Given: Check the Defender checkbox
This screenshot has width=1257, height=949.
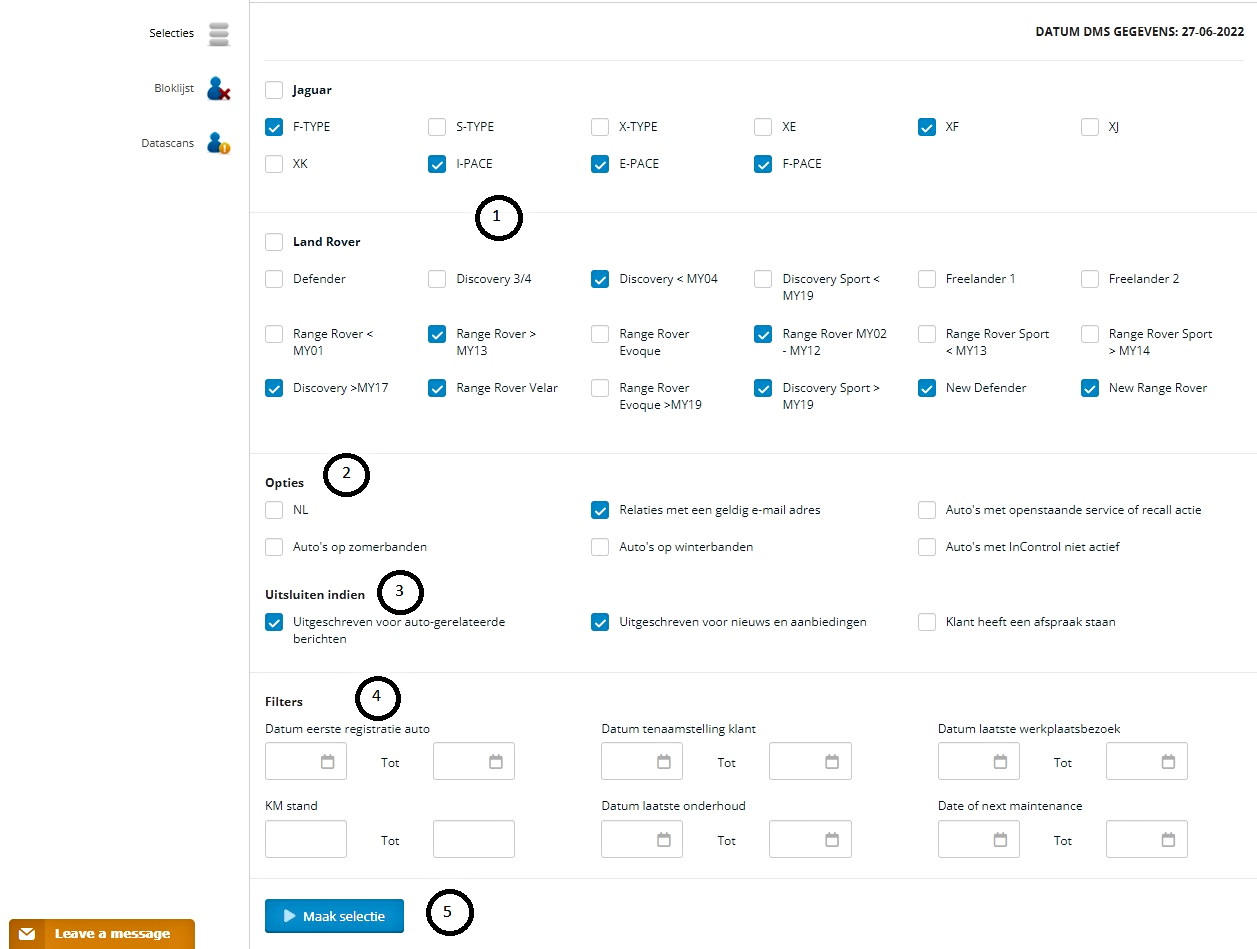Looking at the screenshot, I should coord(273,279).
